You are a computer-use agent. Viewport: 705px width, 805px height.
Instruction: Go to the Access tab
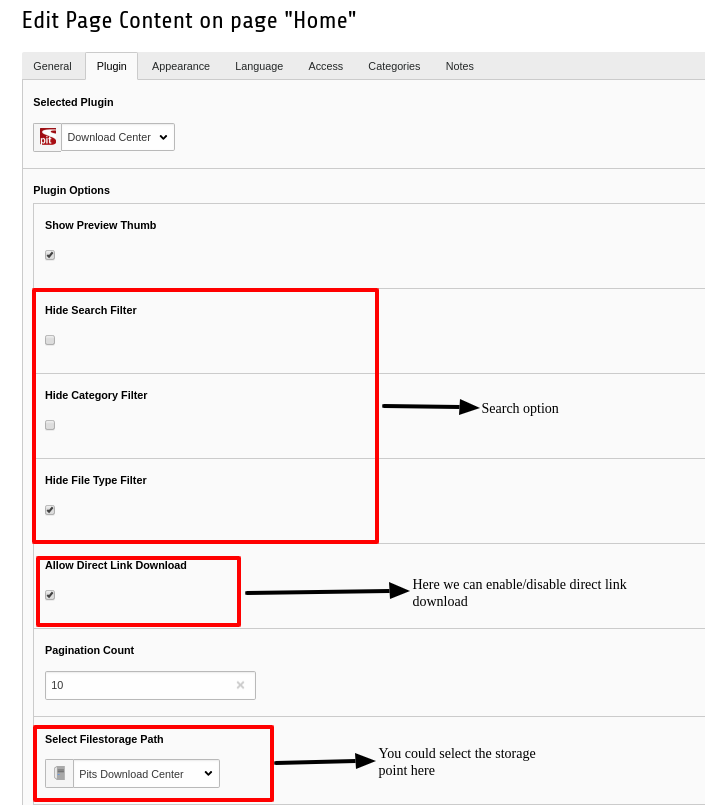pos(326,66)
